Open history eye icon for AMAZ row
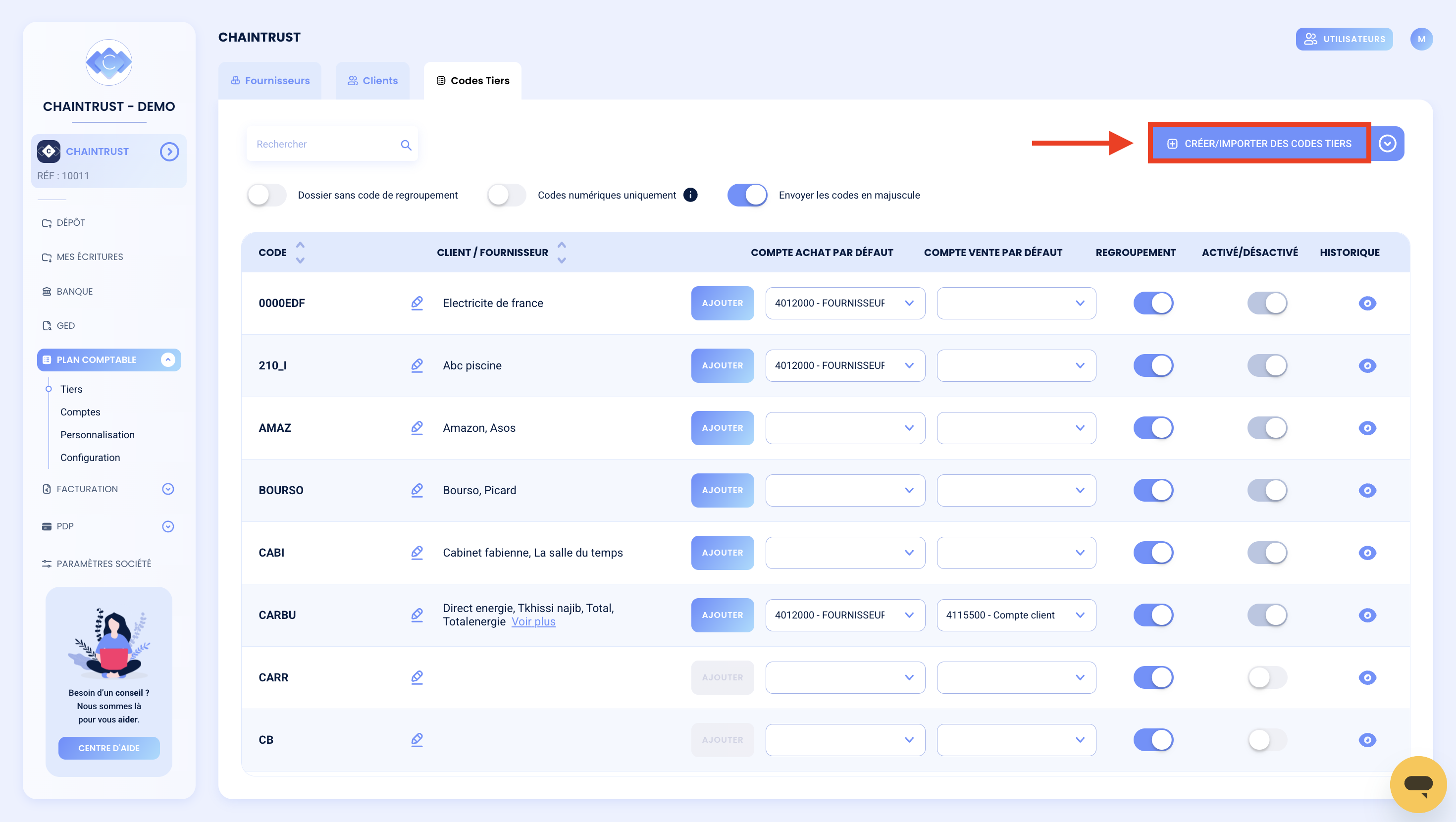This screenshot has height=822, width=1456. 1367,428
